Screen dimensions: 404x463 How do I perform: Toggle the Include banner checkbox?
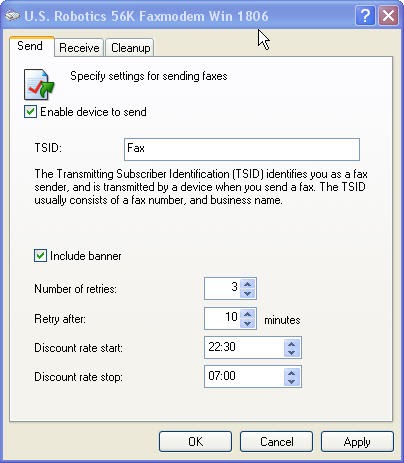point(40,256)
